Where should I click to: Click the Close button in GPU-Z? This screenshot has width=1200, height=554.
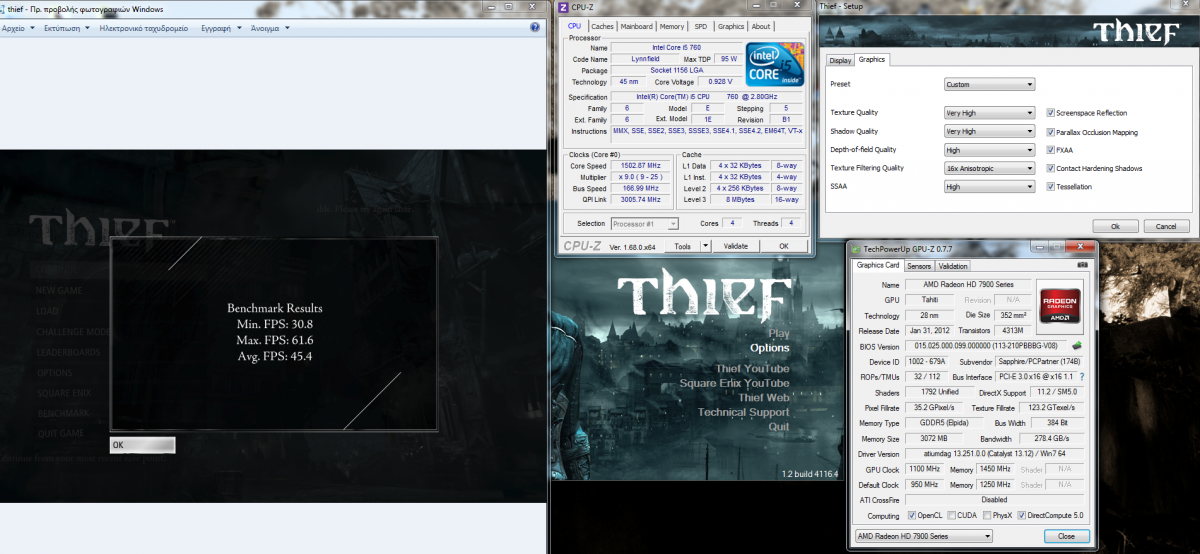tap(1065, 536)
